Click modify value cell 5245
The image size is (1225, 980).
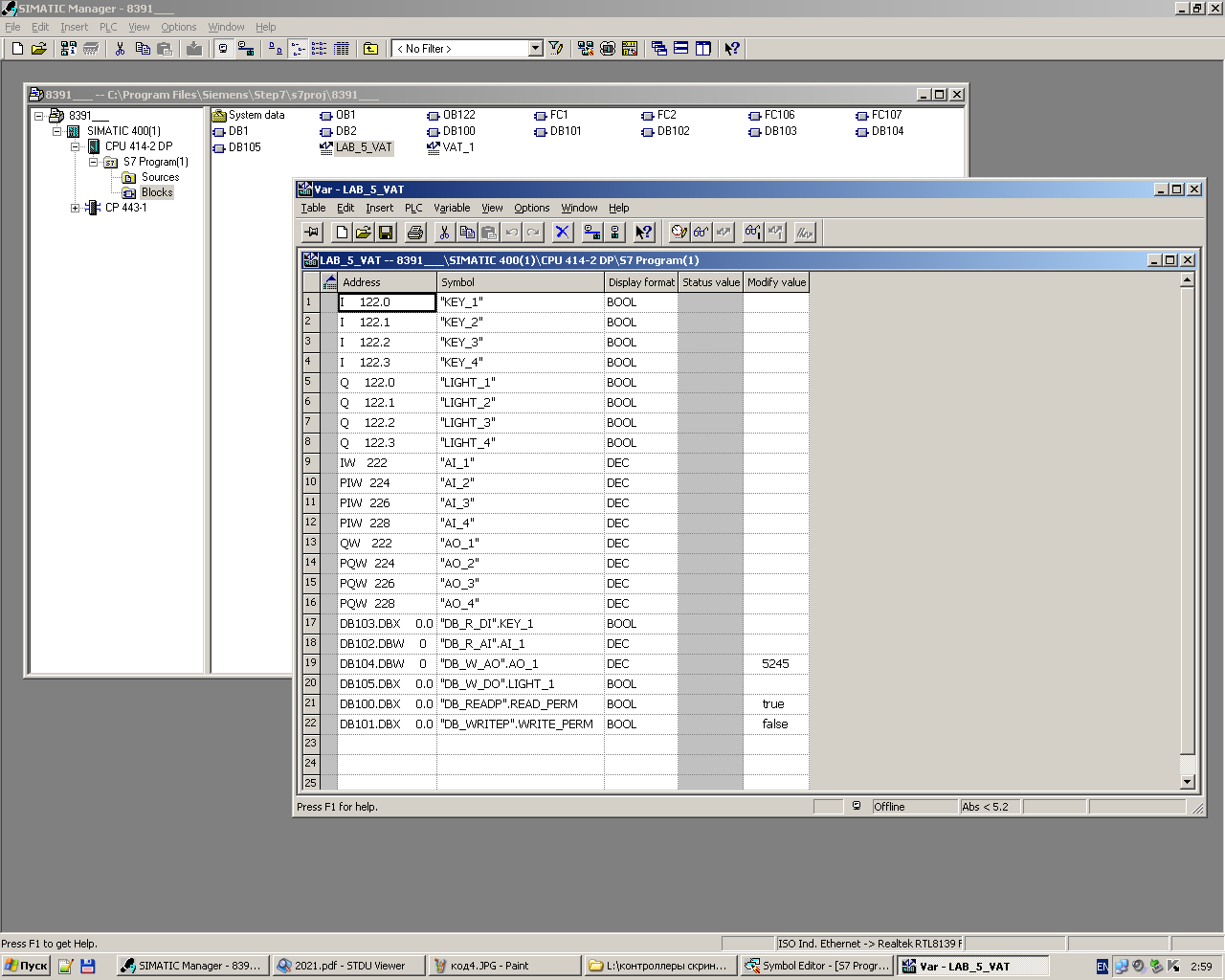tap(775, 664)
